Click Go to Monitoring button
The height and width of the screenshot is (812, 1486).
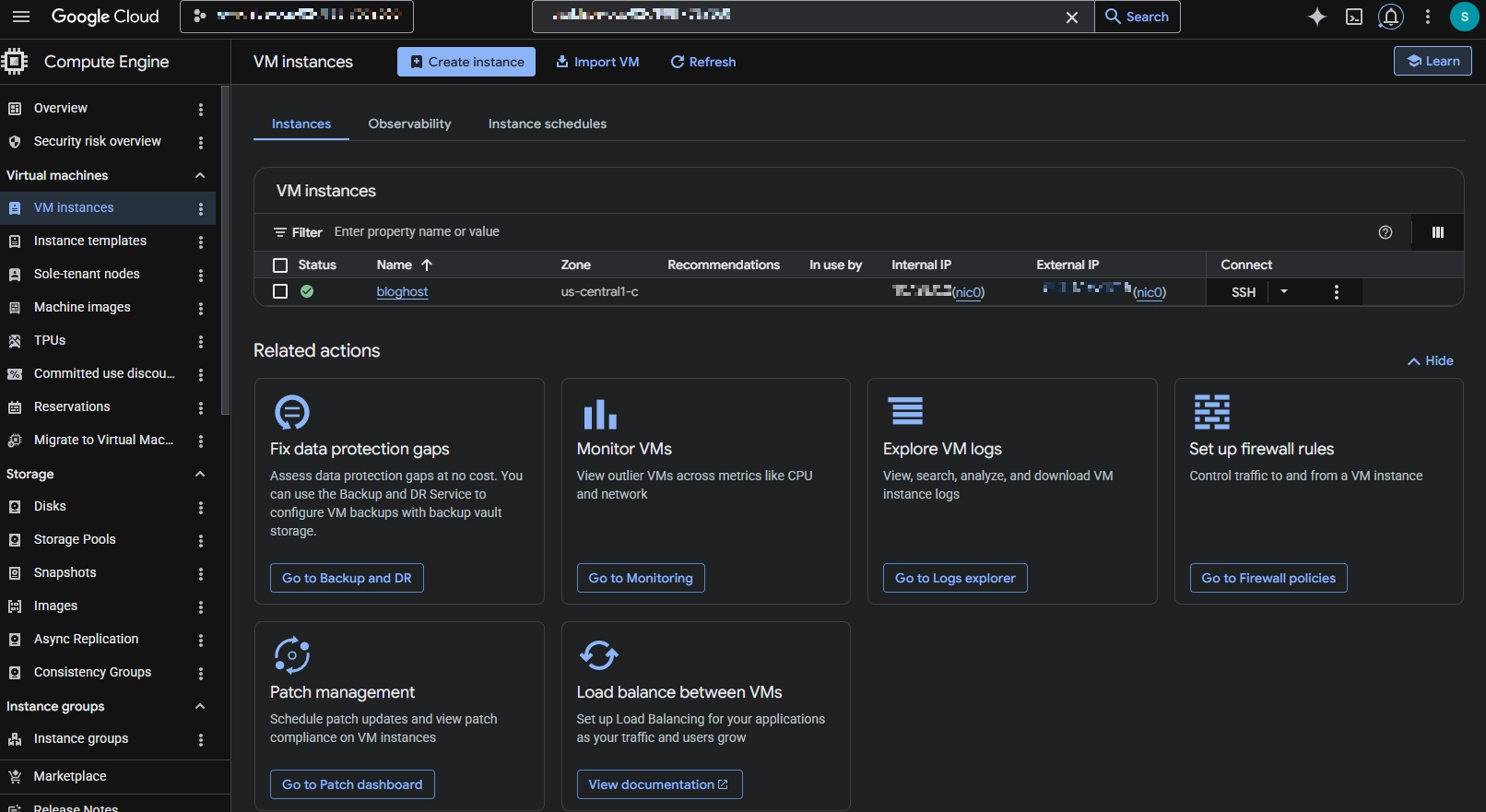pyautogui.click(x=641, y=578)
